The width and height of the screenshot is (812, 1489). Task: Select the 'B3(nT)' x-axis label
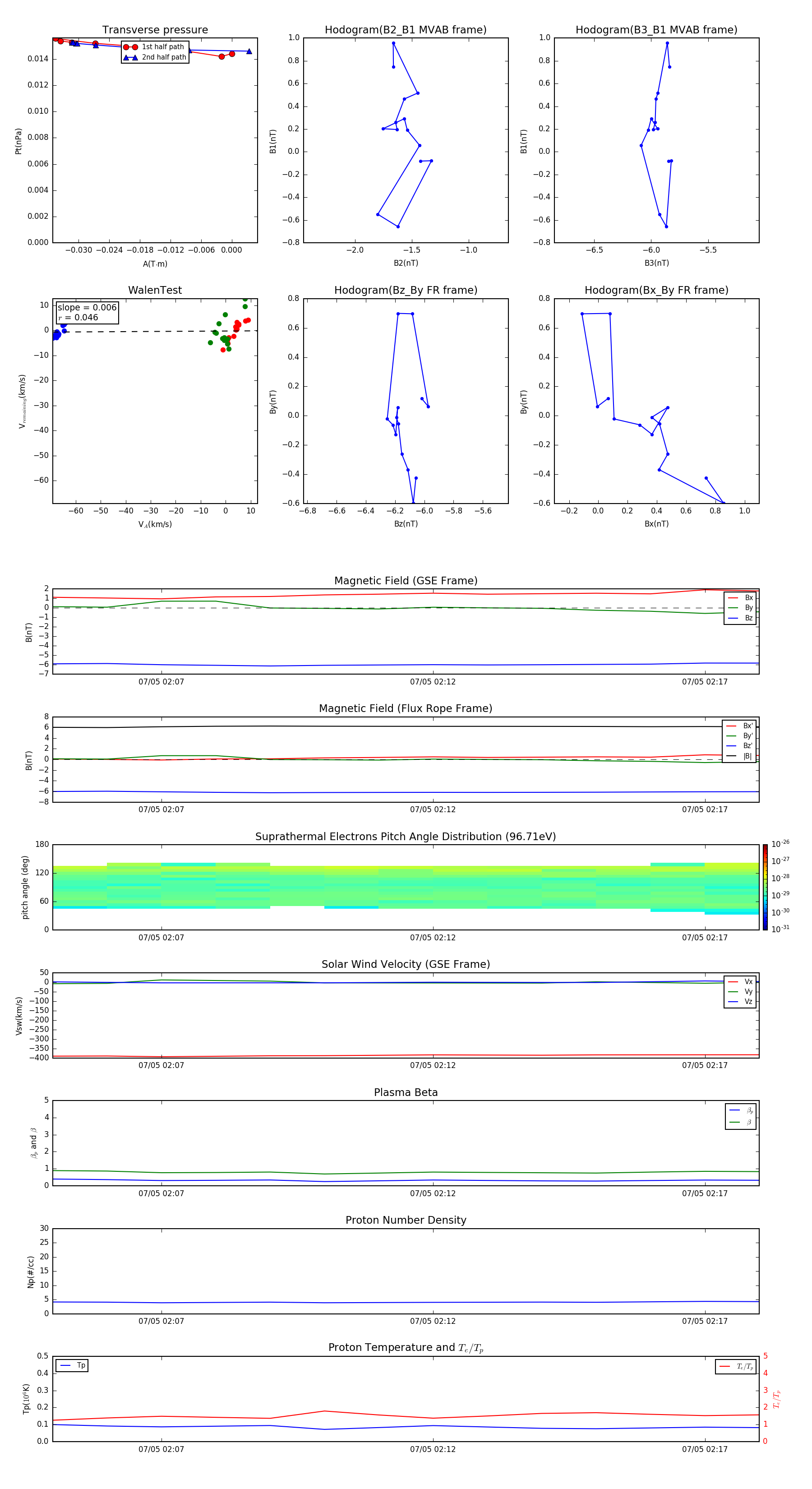pyautogui.click(x=656, y=264)
